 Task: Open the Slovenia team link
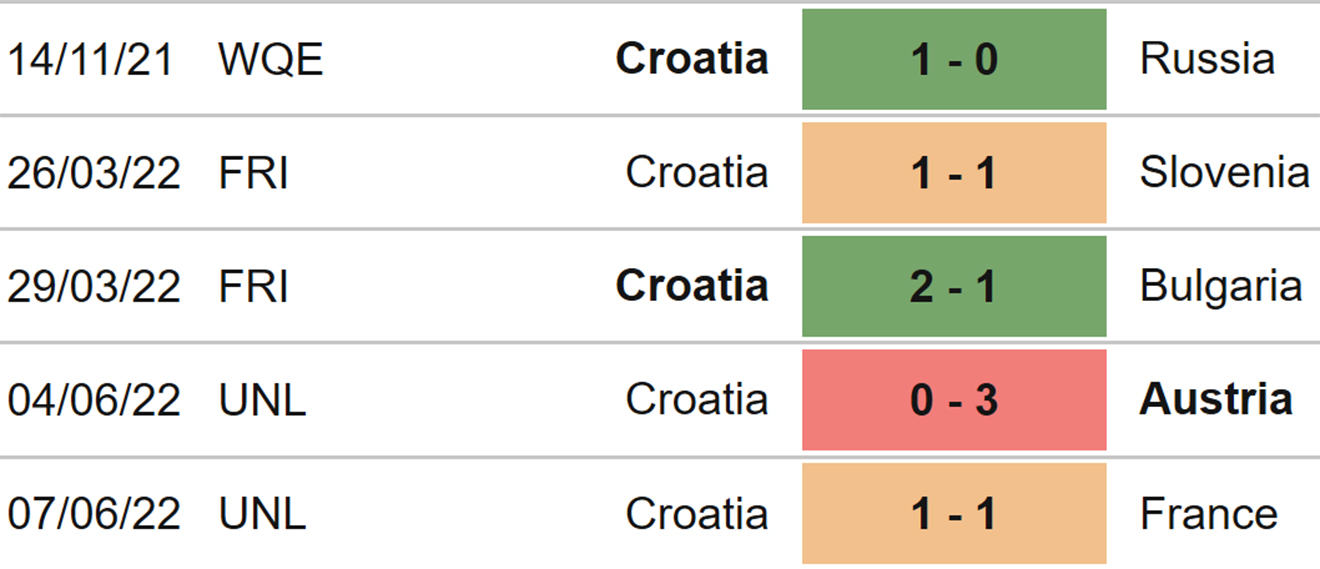[x=1224, y=173]
